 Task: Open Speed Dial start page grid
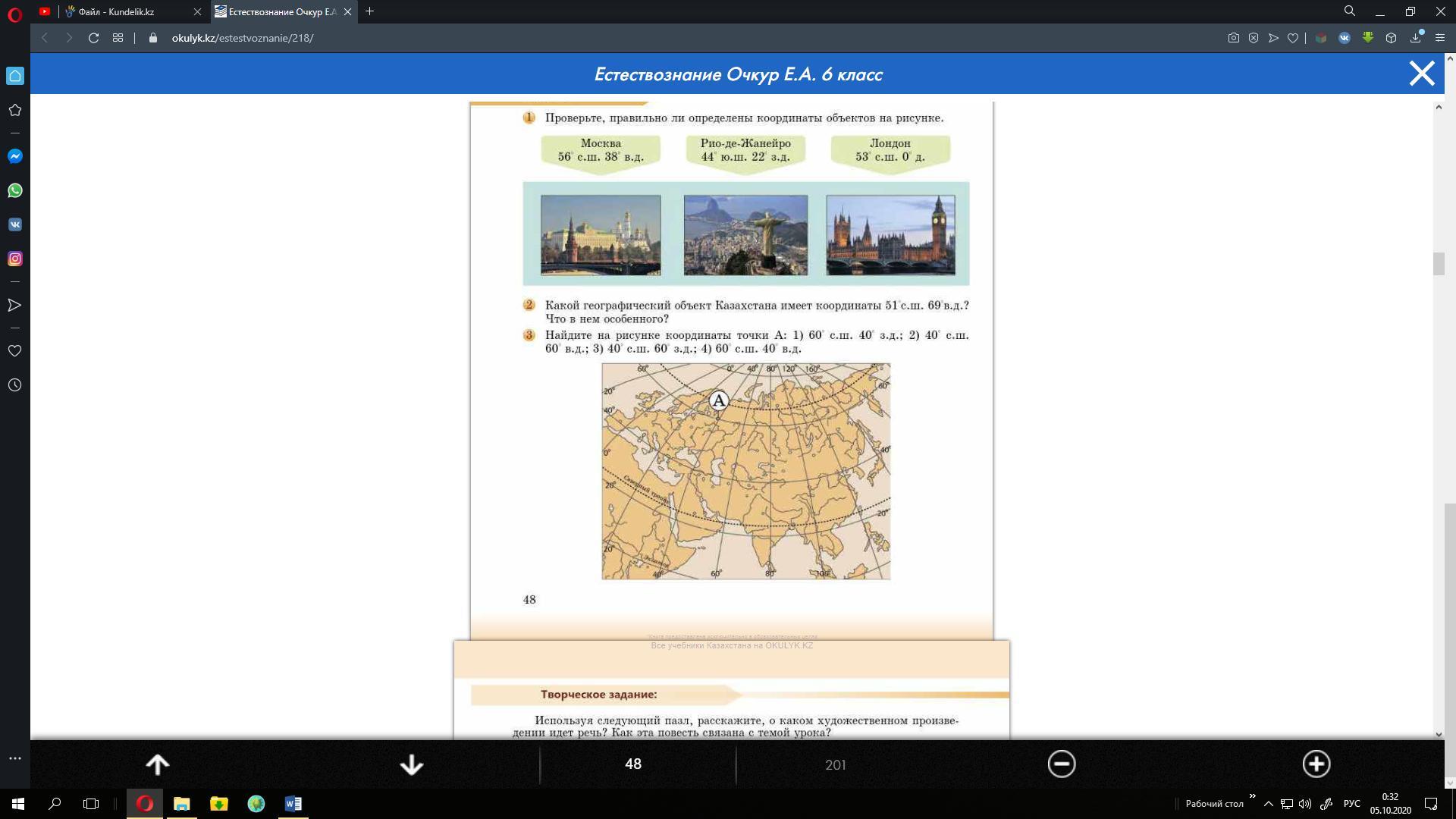coord(118,38)
